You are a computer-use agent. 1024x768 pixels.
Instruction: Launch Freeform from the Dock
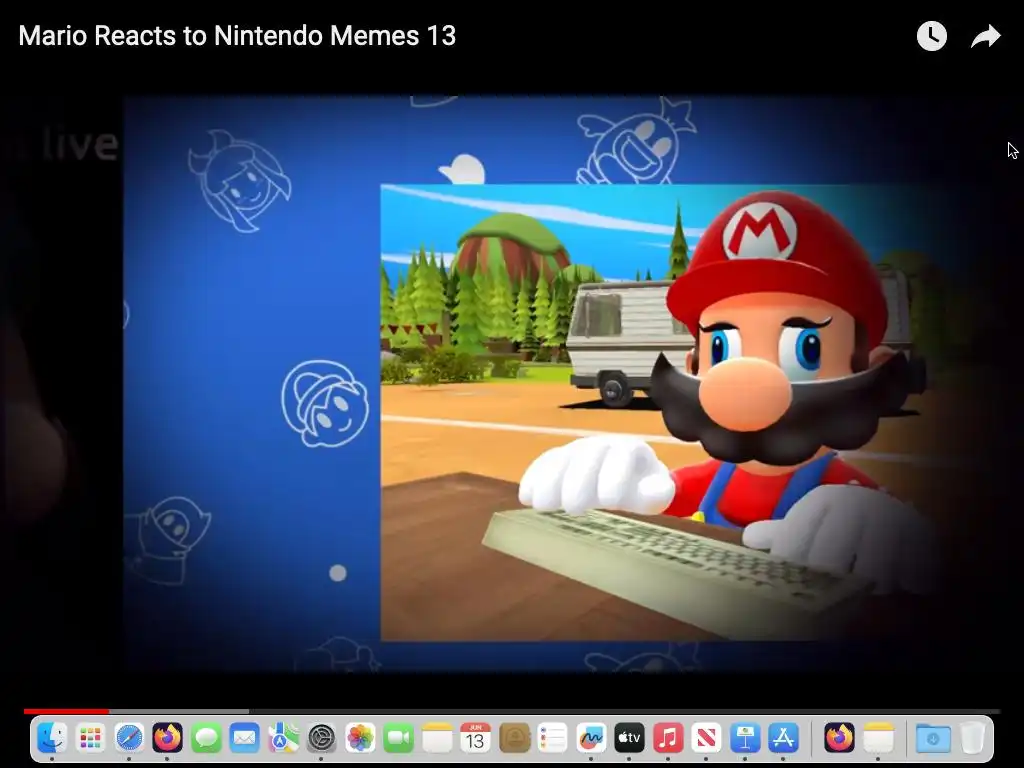pyautogui.click(x=591, y=738)
